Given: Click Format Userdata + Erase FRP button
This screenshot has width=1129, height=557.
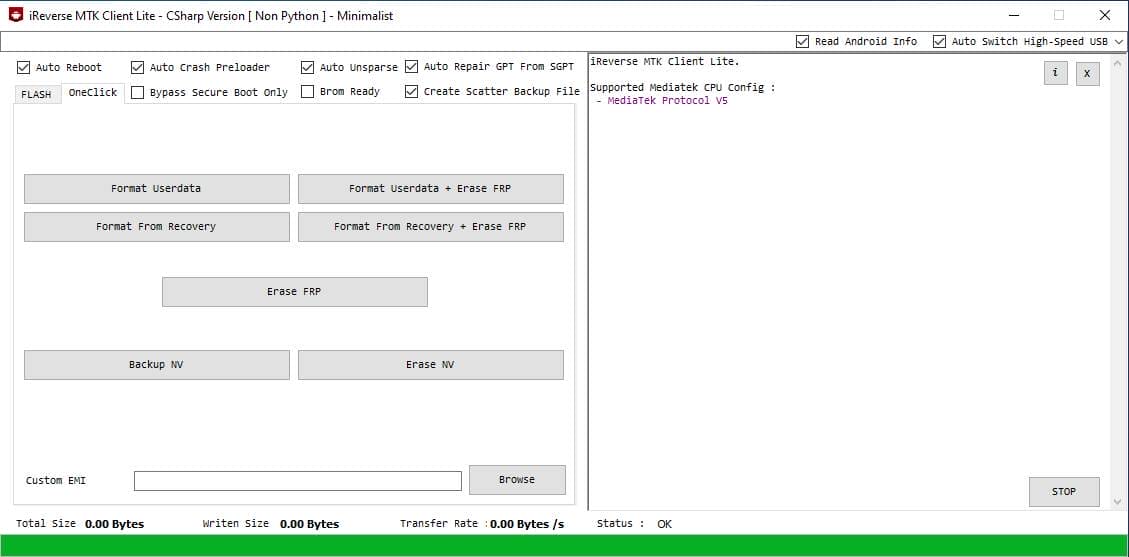Looking at the screenshot, I should [431, 189].
